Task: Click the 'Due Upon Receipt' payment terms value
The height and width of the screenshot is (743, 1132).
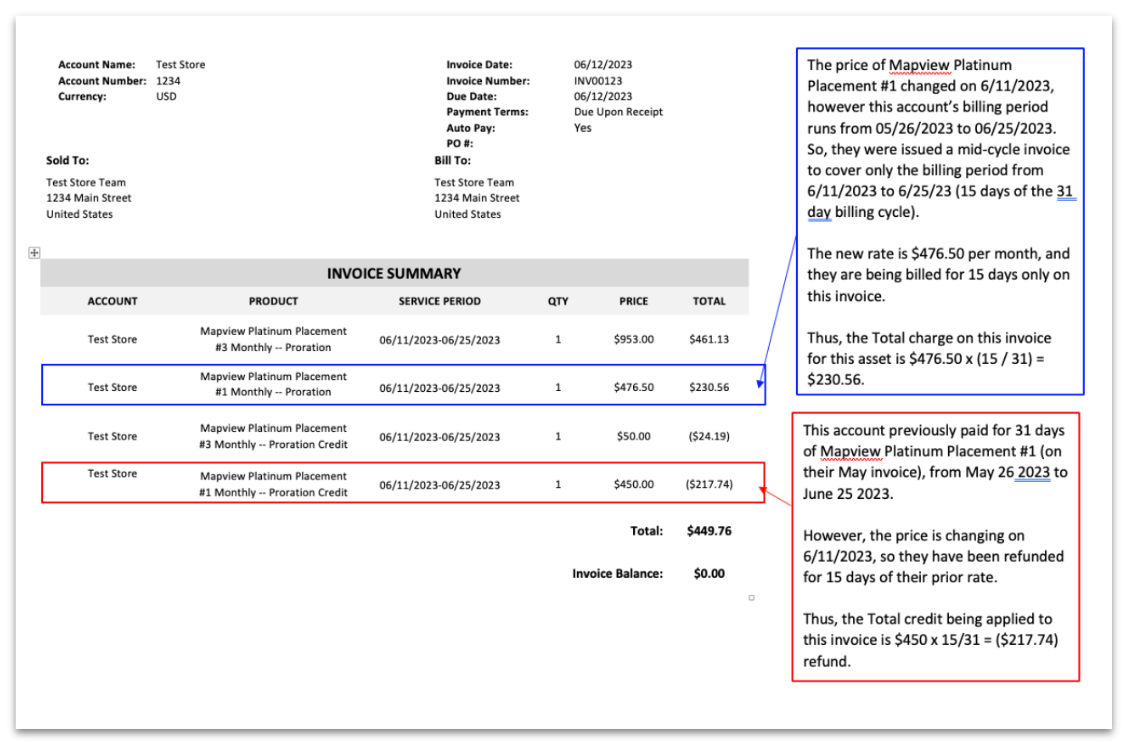Action: point(618,112)
